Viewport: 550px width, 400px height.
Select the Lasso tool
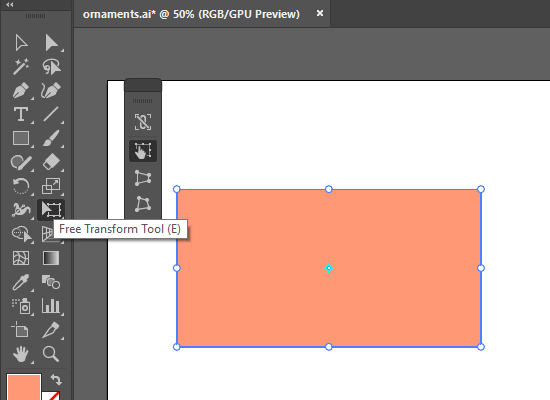pyautogui.click(x=51, y=67)
